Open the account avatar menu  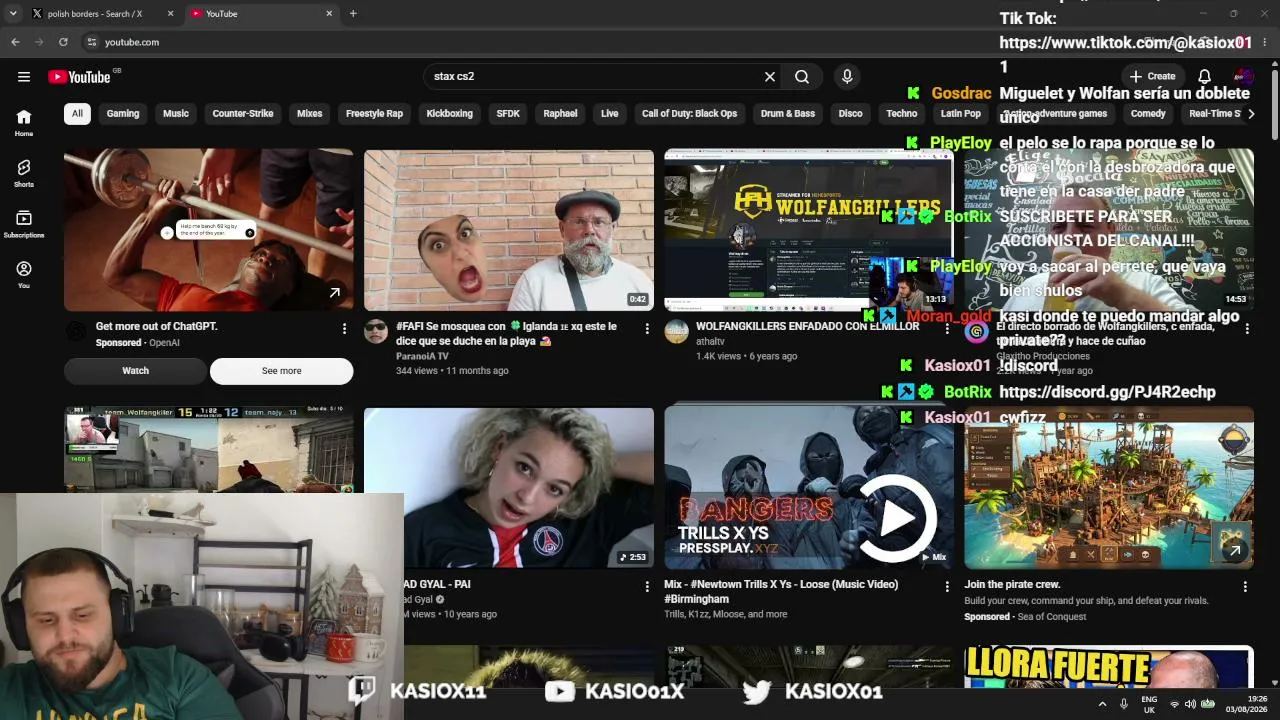tap(1243, 77)
